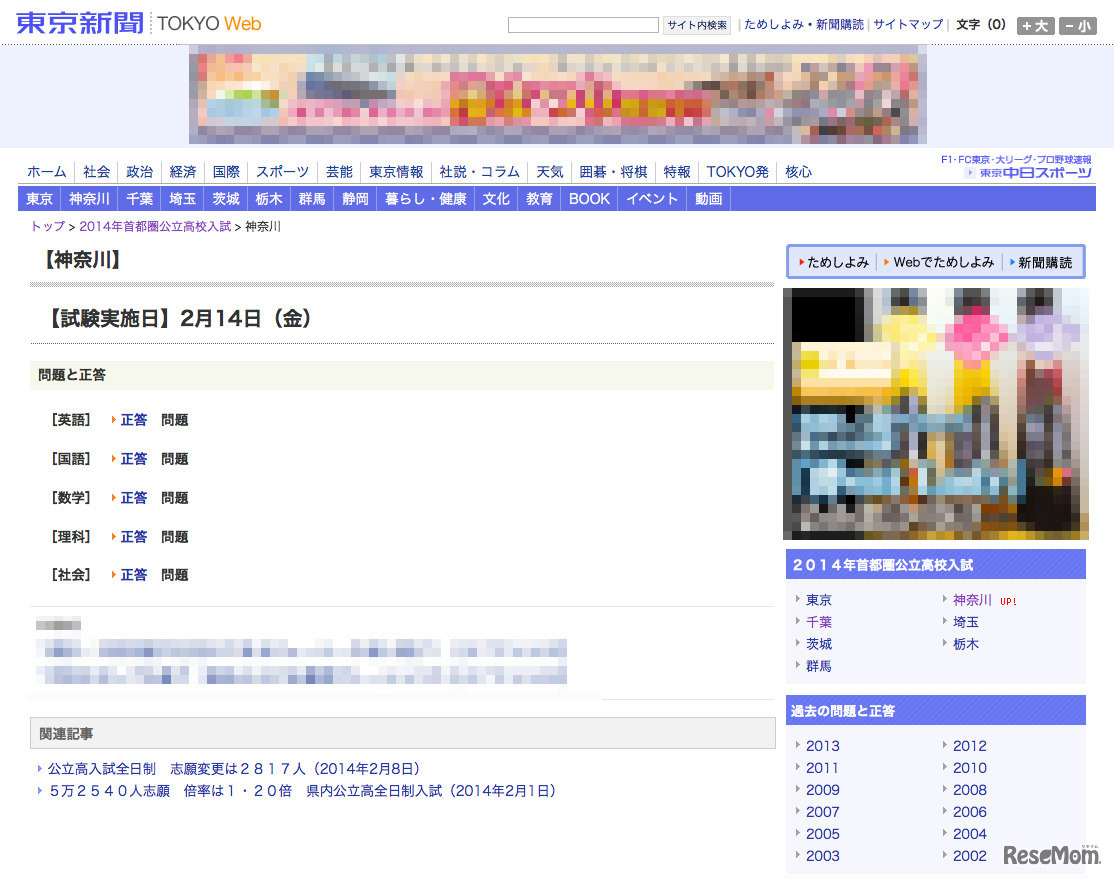
Task: Open past answers for 2013
Action: [823, 746]
